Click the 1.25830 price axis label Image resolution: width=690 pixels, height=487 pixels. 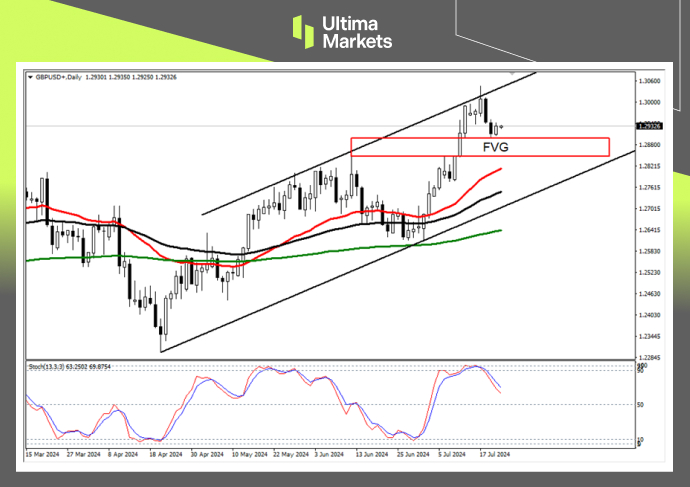tap(651, 252)
